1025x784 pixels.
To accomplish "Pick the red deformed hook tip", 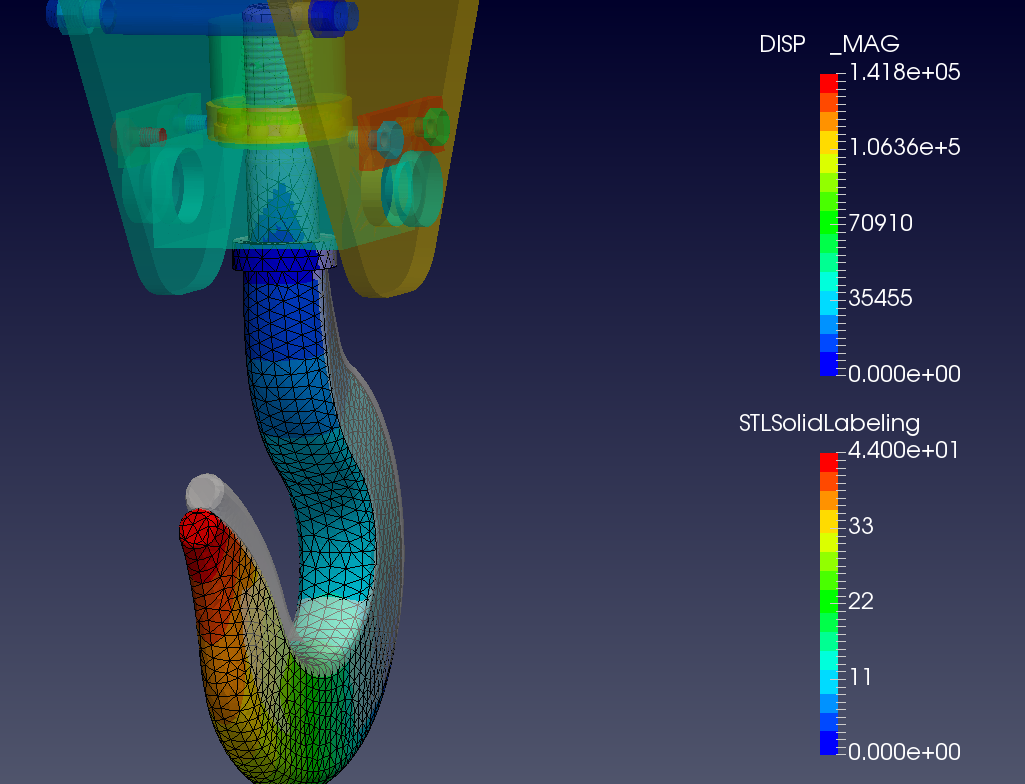I will click(x=201, y=533).
